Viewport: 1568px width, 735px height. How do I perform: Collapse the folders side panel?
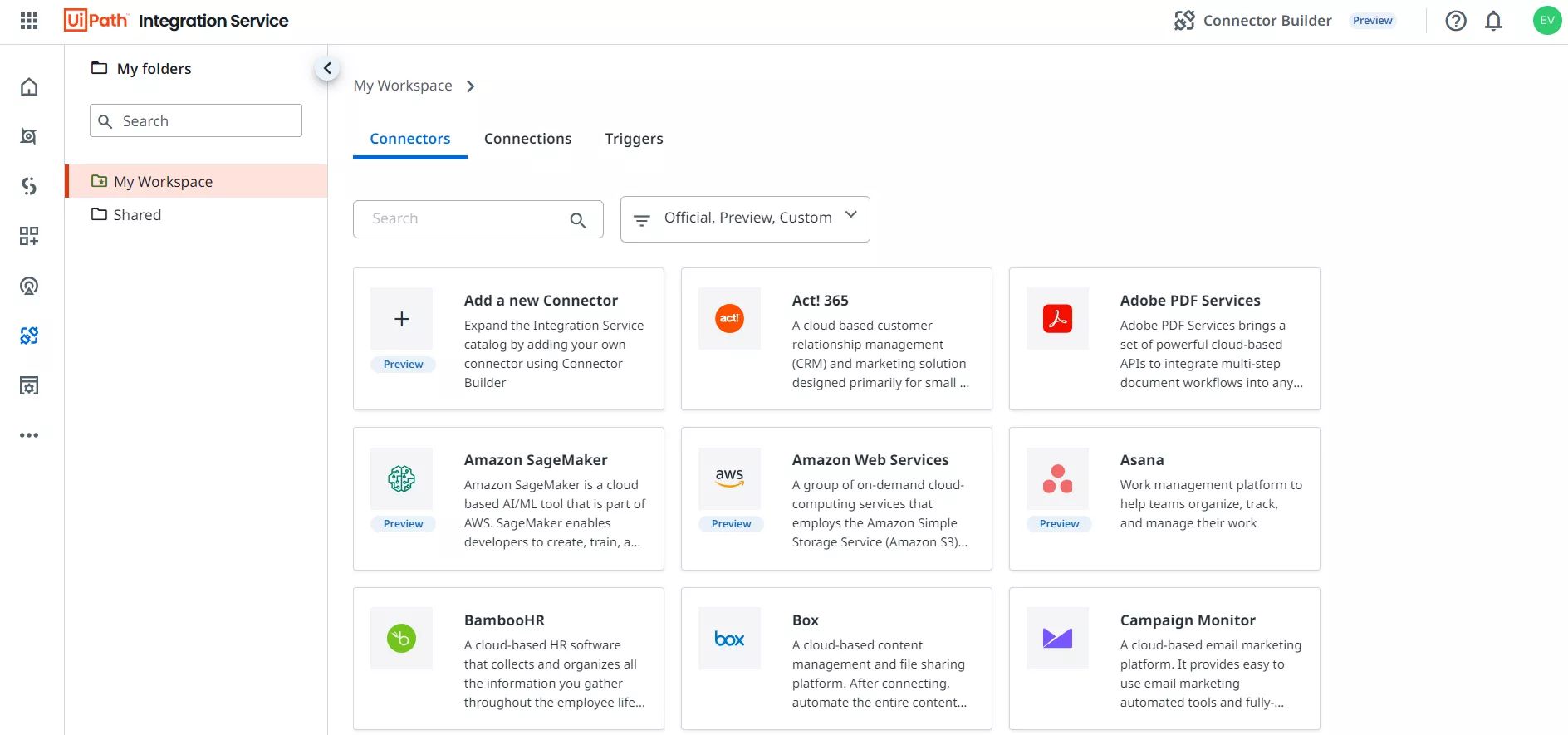(x=327, y=68)
